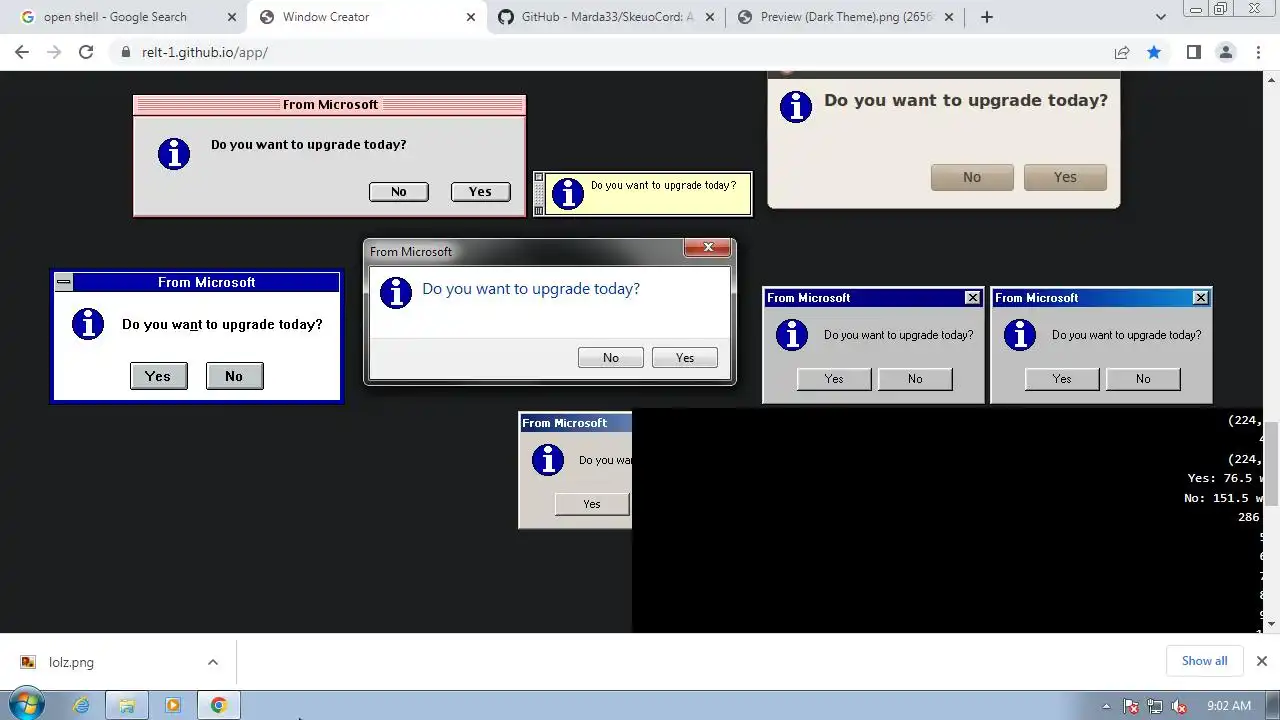Click No in solid navy titlebar dialog
The height and width of the screenshot is (720, 1280).
pos(915,379)
